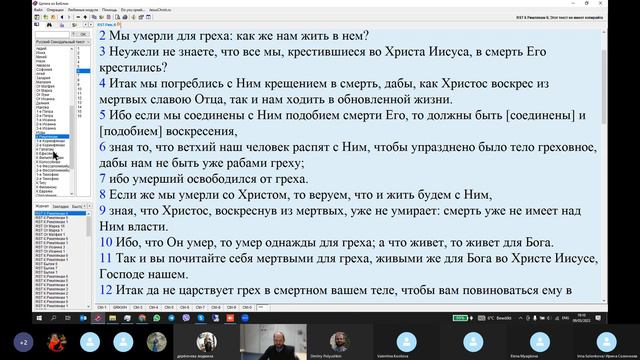Click the icon right of the minus icon
640x360 pixels.
click(85, 17)
